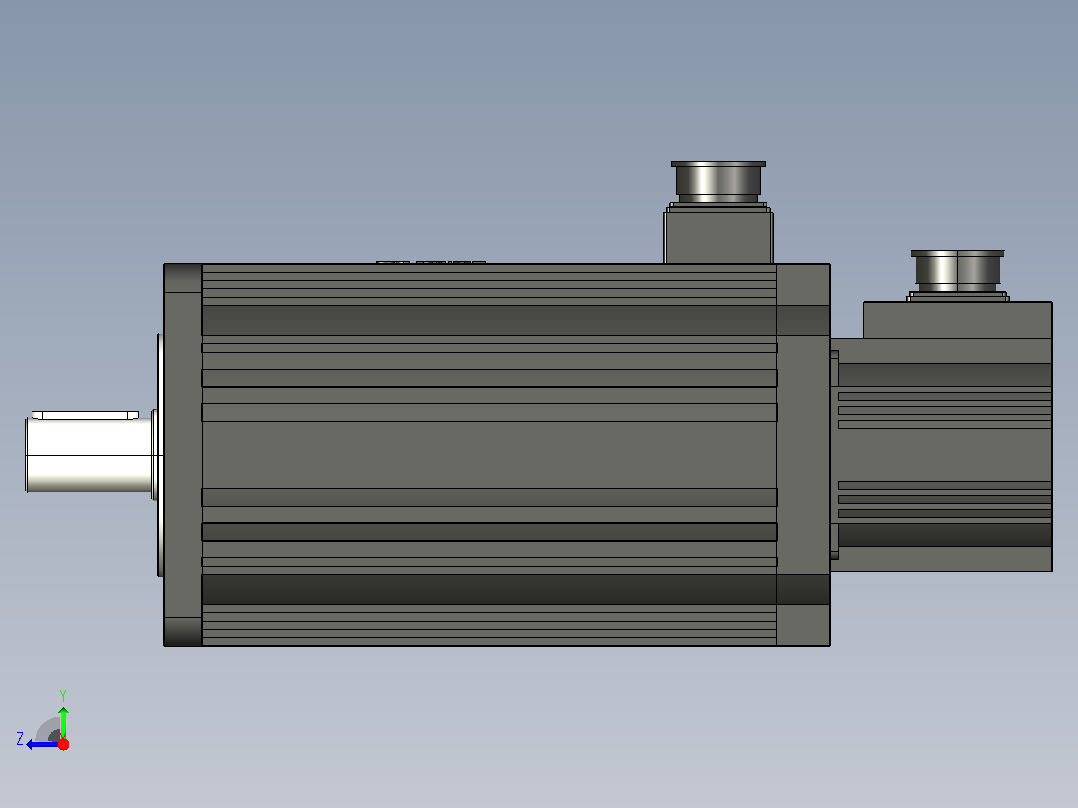Click the green Y axis arrow of the triad

(x=63, y=722)
